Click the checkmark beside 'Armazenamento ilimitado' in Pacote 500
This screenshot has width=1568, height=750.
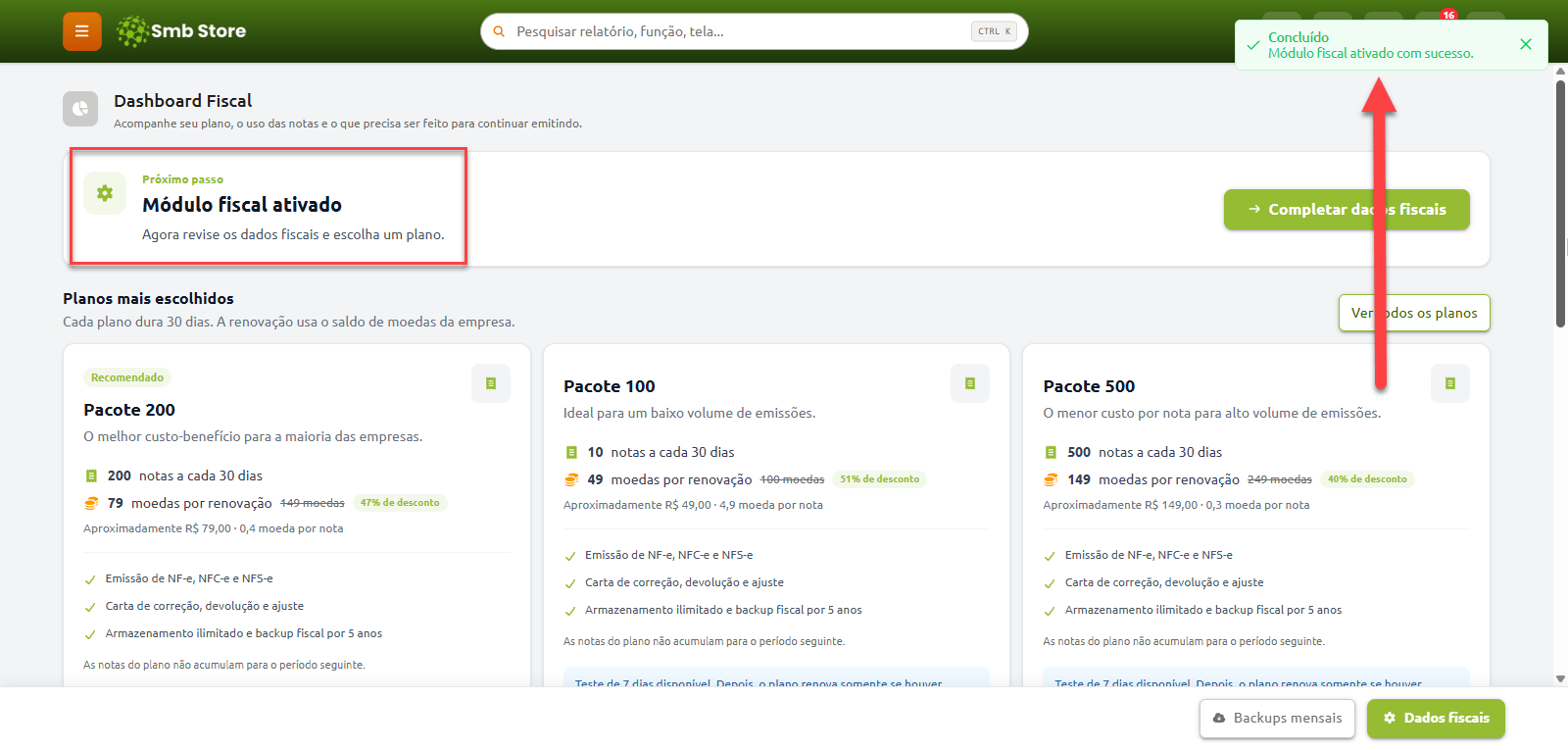click(x=1050, y=611)
